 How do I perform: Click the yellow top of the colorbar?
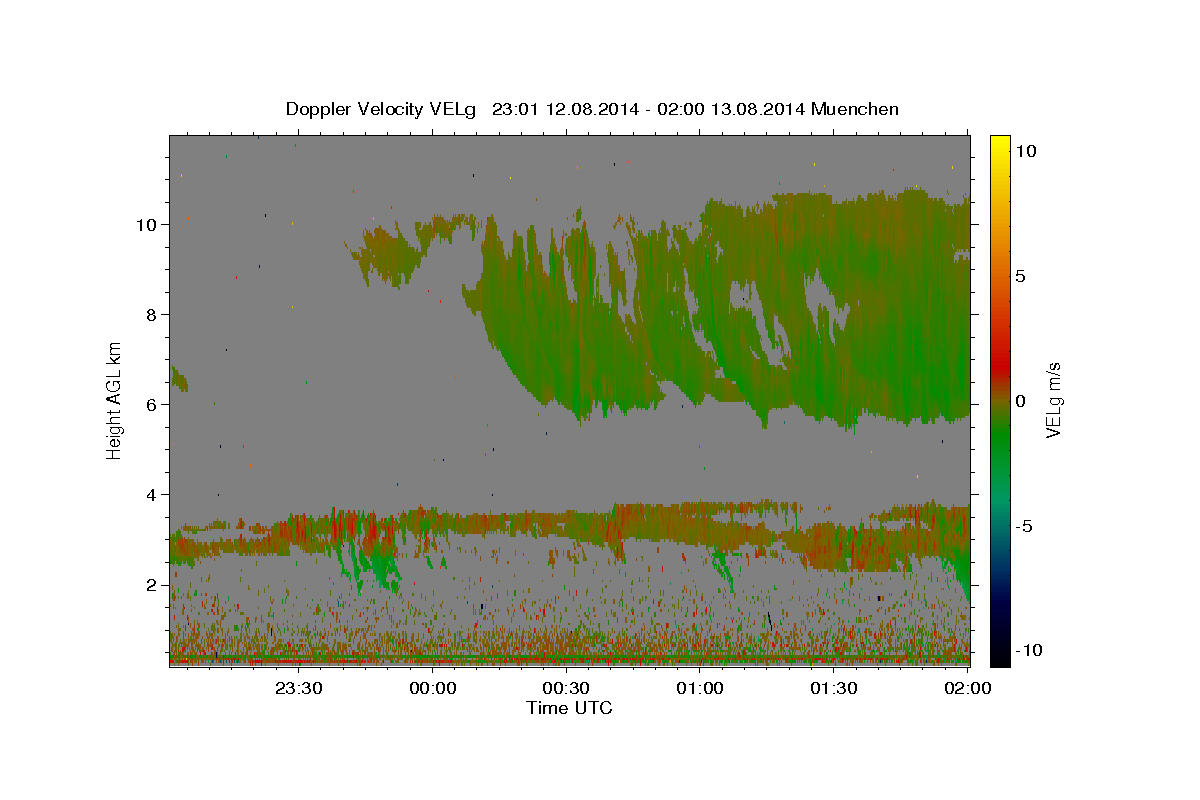tap(999, 145)
